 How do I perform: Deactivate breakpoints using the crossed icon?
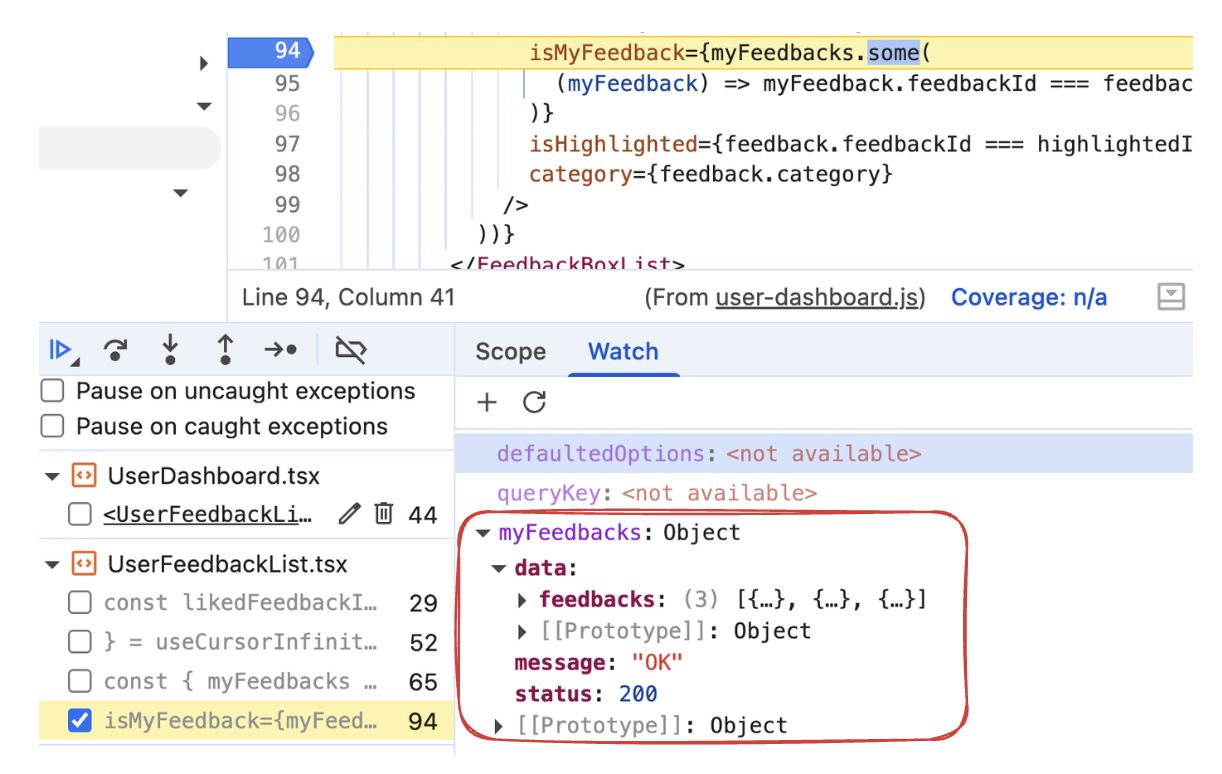click(351, 350)
